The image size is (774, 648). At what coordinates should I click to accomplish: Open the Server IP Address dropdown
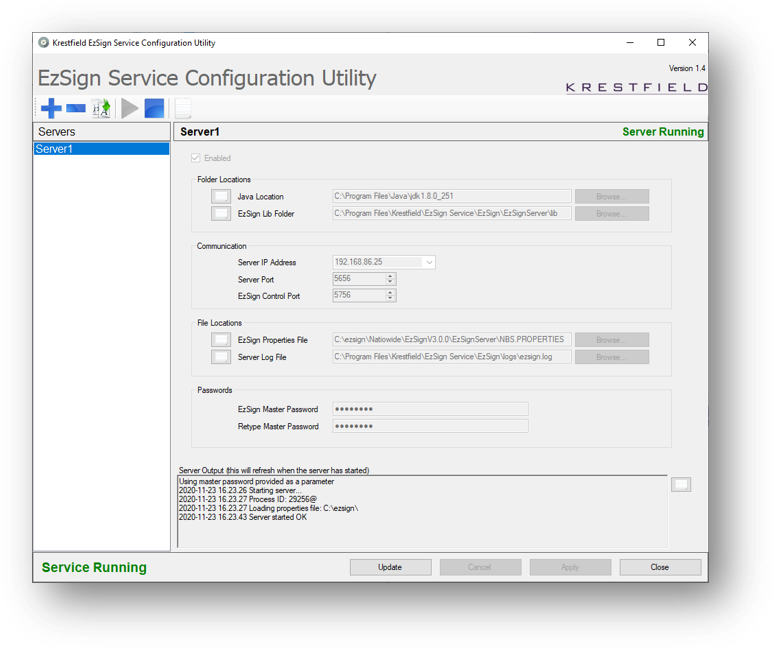[429, 262]
